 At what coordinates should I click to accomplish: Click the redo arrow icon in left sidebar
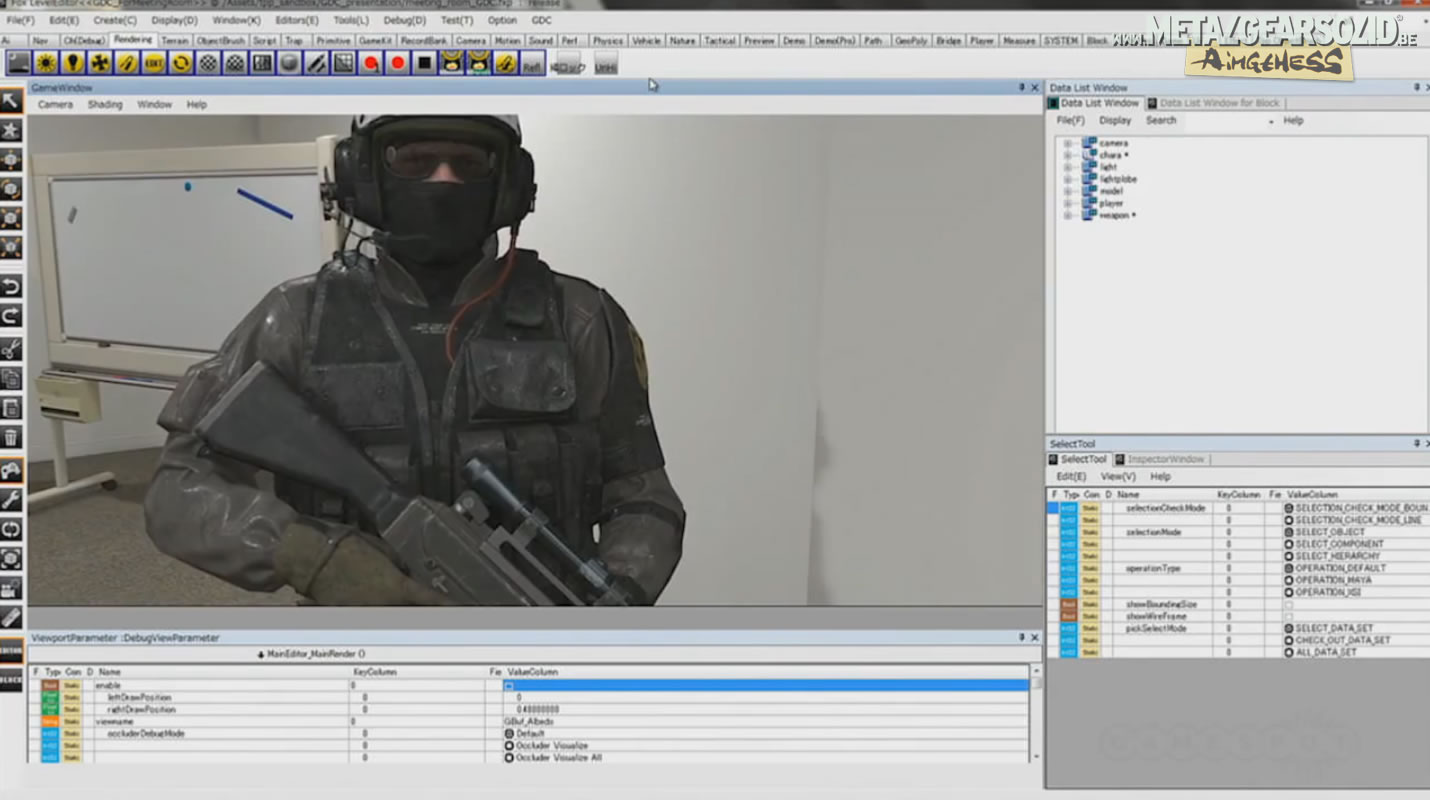pos(12,317)
